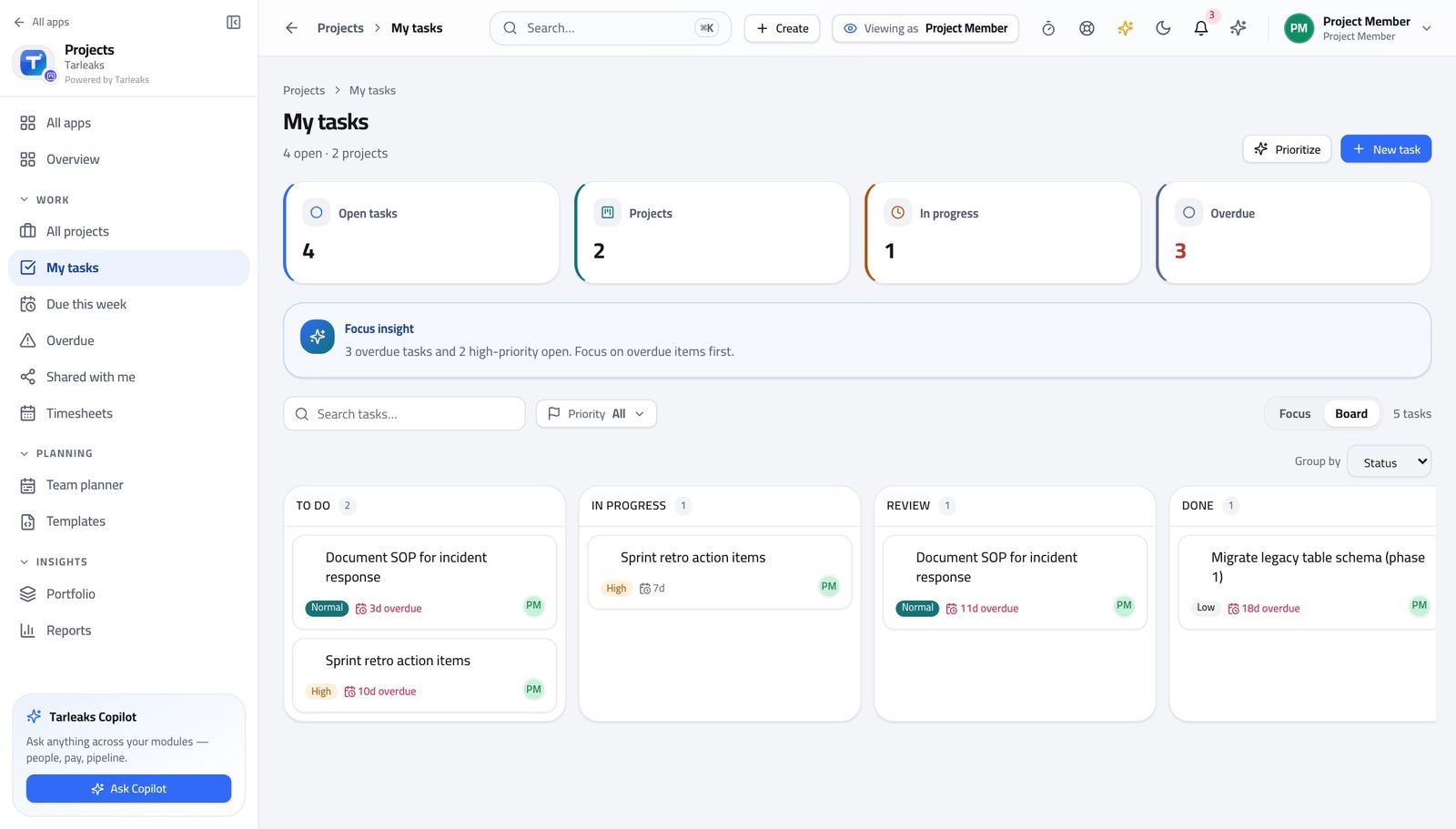Click the Open tasks stat card
This screenshot has width=1456, height=829.
pos(421,233)
